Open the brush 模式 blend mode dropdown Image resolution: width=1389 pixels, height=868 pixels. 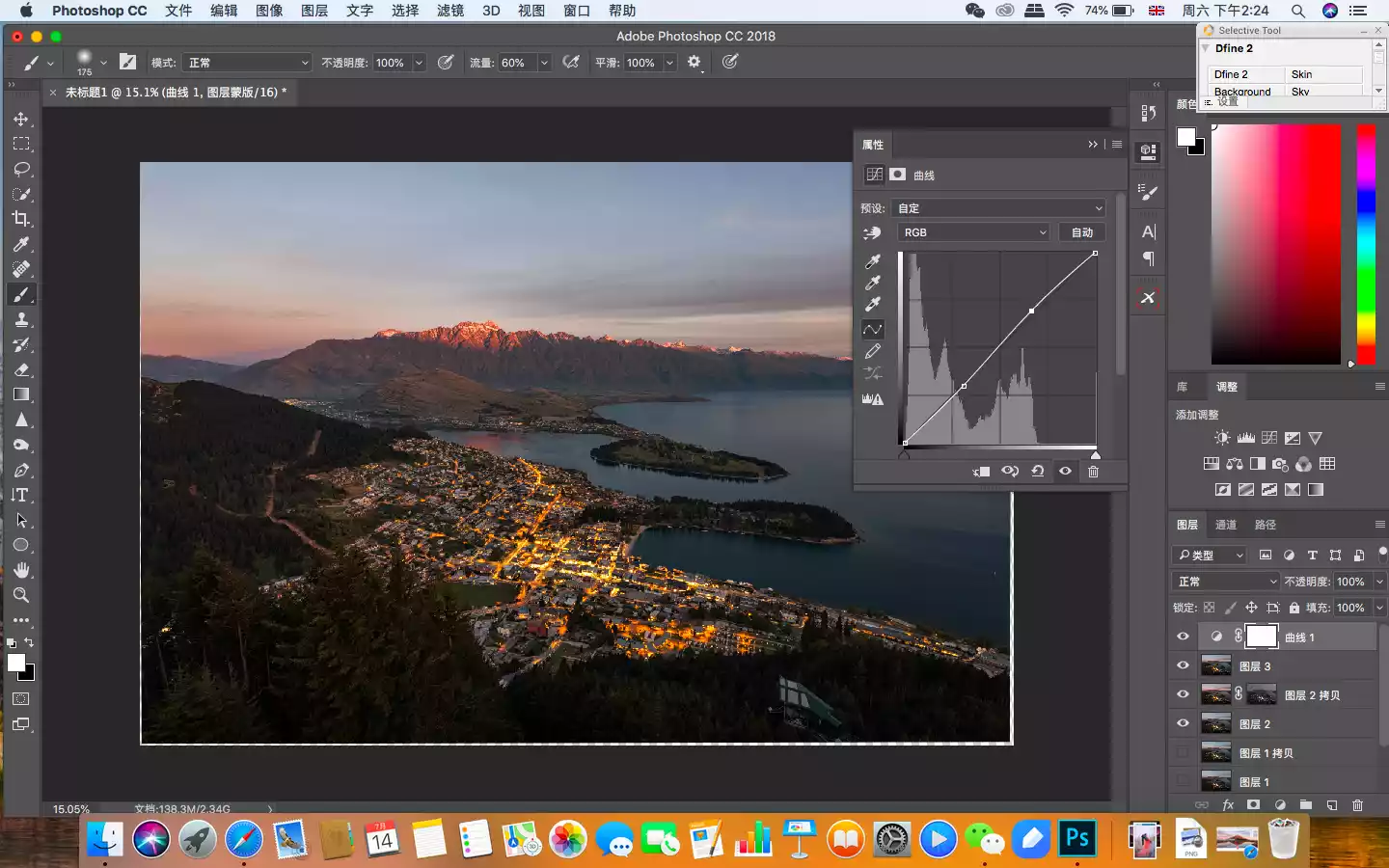tap(247, 63)
